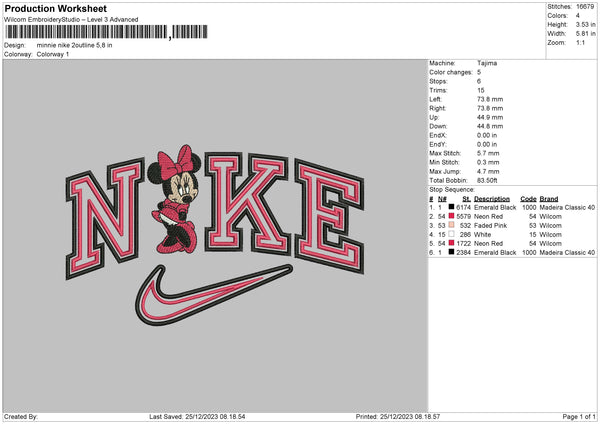Click the barcode under the worksheet title
The width and height of the screenshot is (600, 424).
[106, 32]
